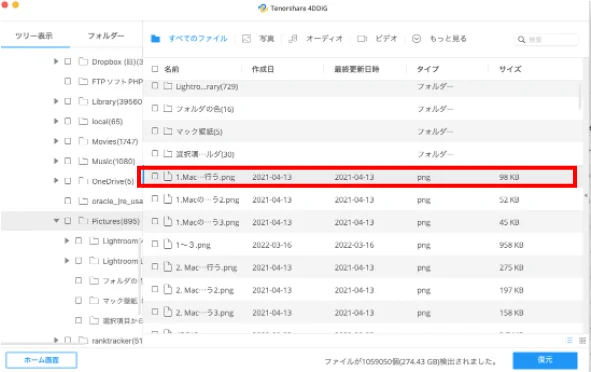Screen dimensions: 591x372
Task: Select the マック壁紙(5) folder row
Action: [x=363, y=131]
